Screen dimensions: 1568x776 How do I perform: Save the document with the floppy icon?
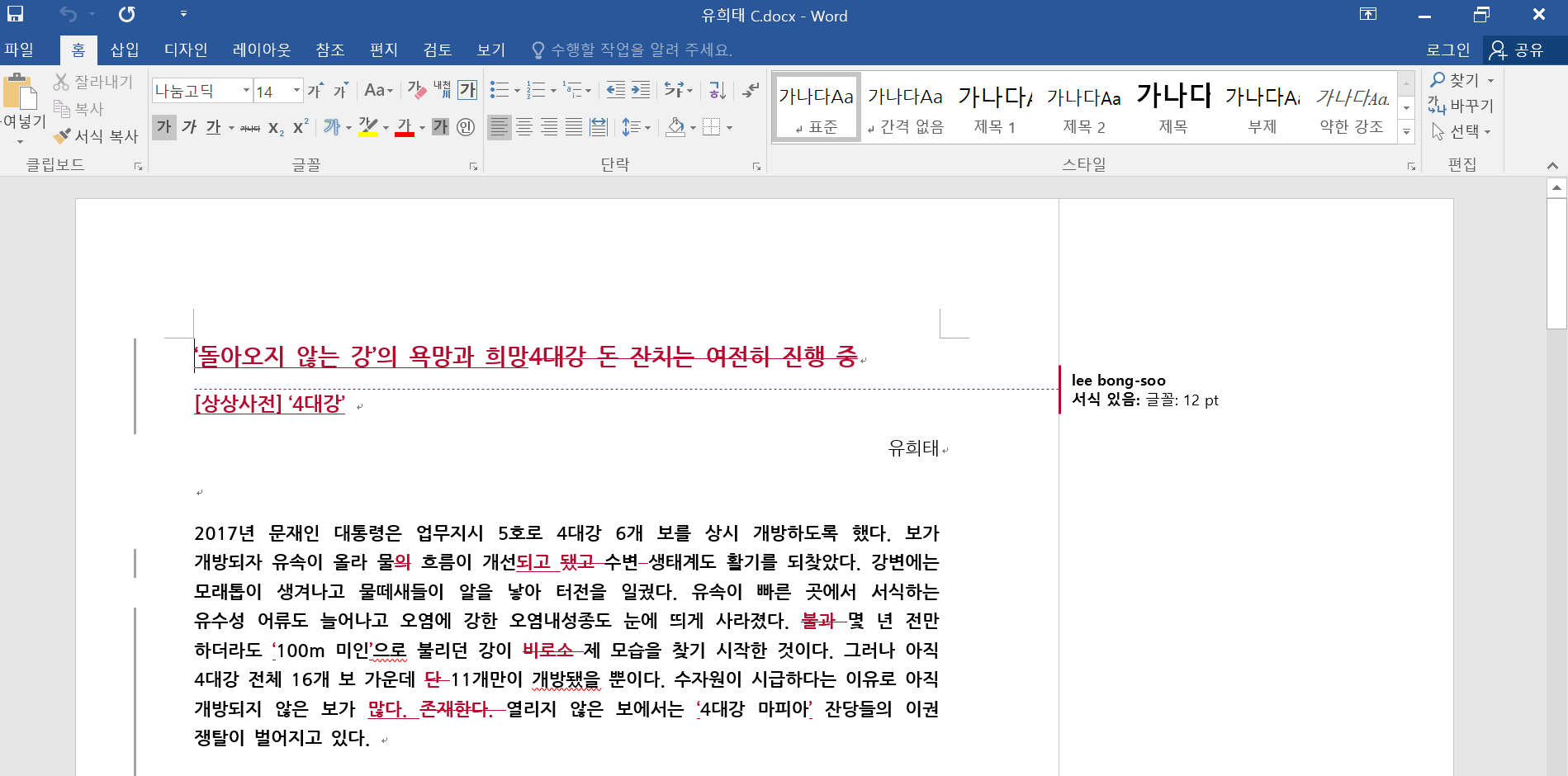[15, 14]
